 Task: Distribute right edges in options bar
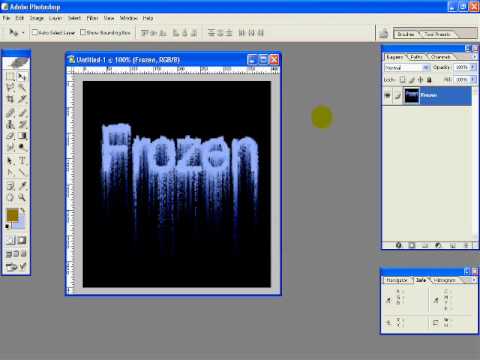coord(261,33)
